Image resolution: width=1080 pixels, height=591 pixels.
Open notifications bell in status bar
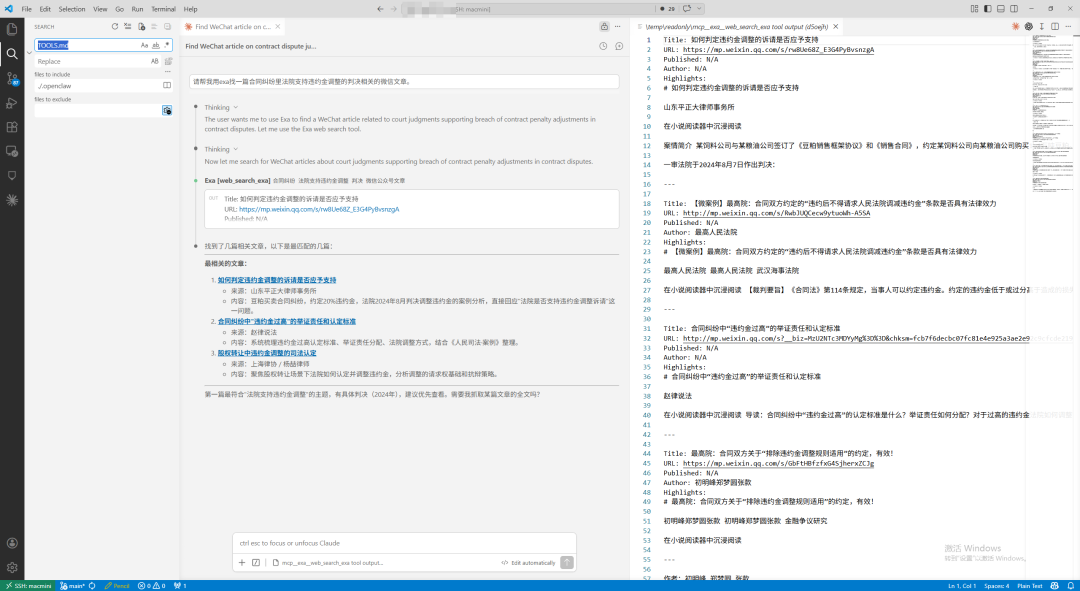(1070, 585)
